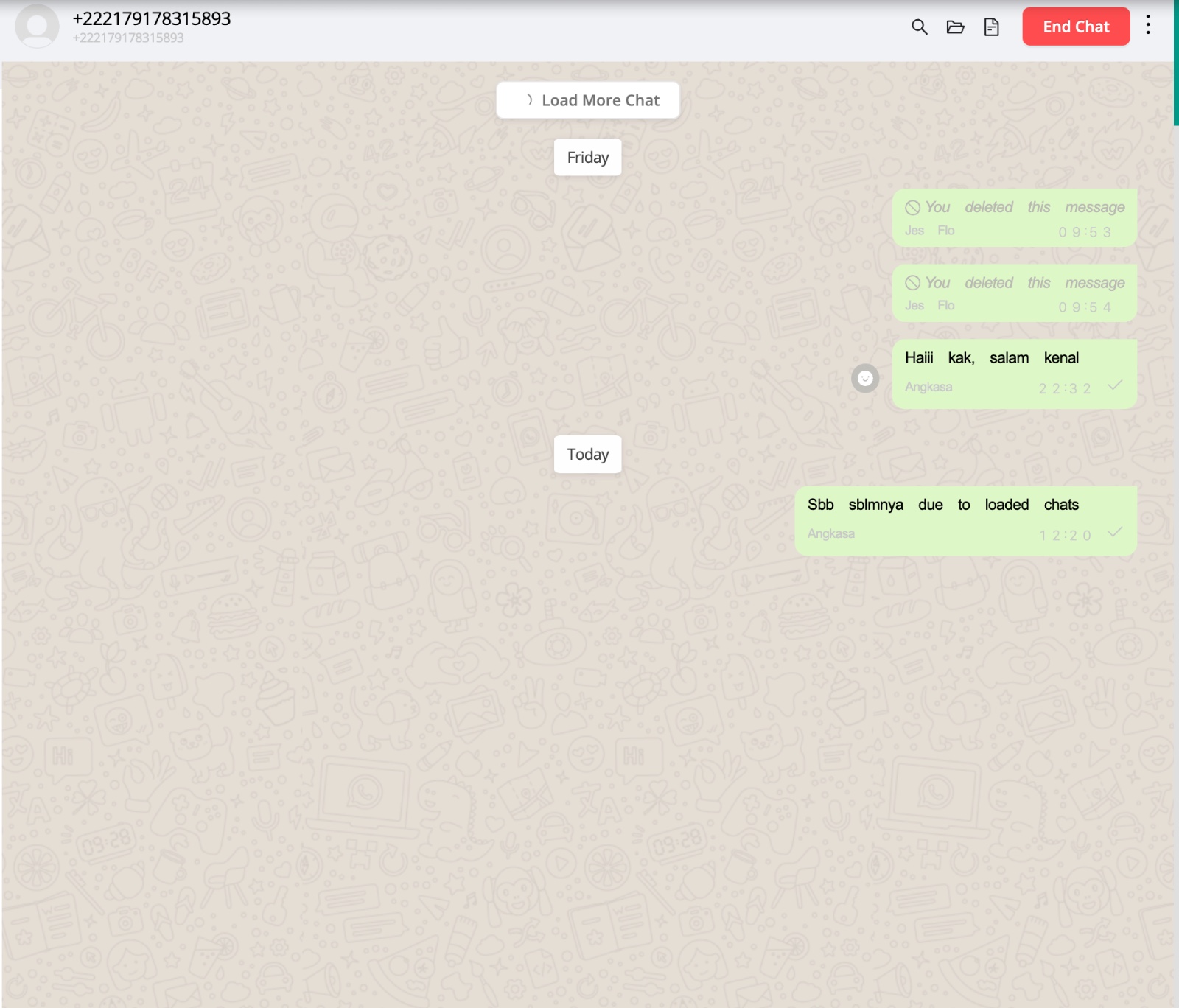1179x1008 pixels.
Task: Click the 12:20 timestamp on today's message
Action: pos(1065,535)
